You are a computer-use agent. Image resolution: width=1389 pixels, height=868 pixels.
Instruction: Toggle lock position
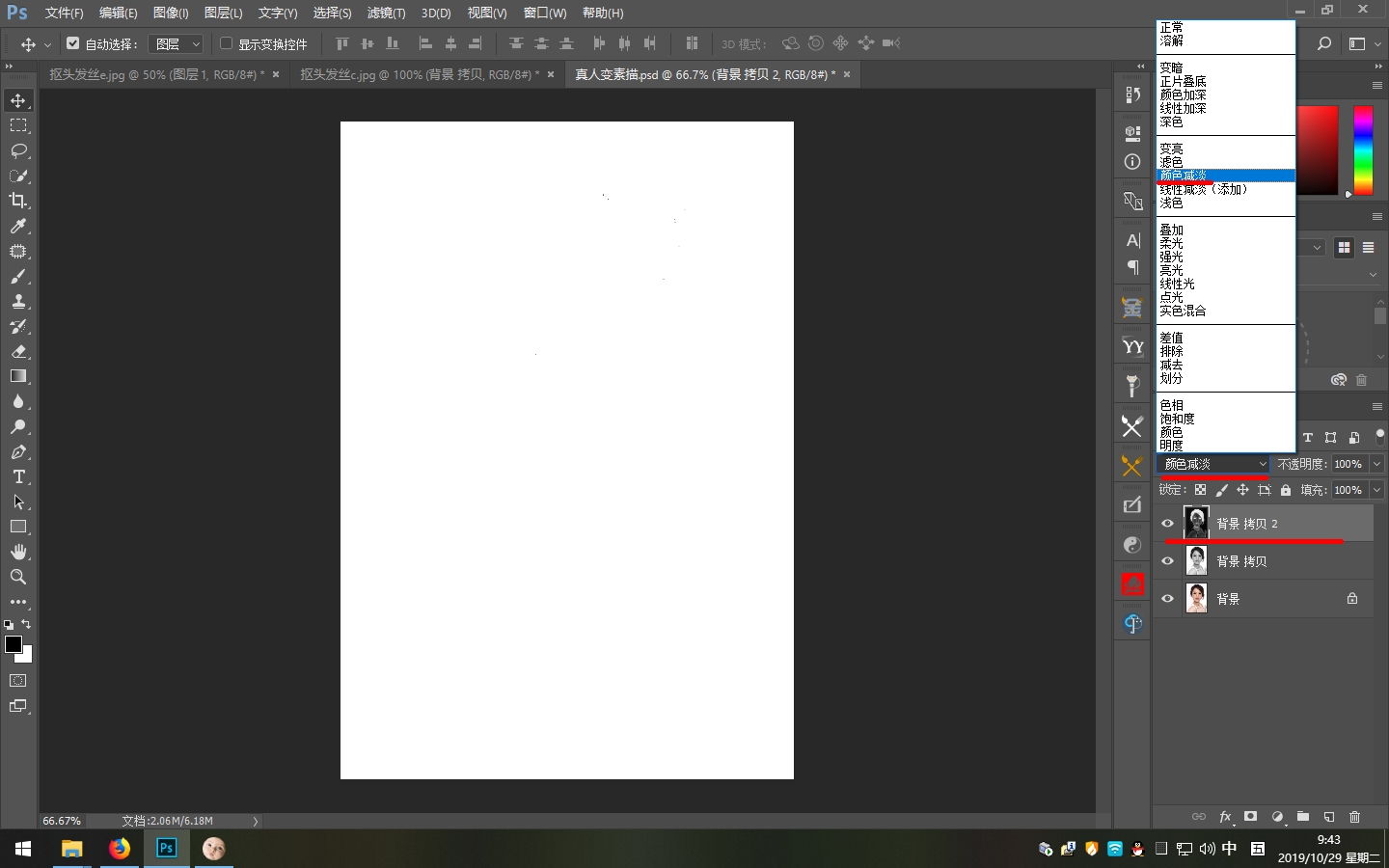pyautogui.click(x=1242, y=490)
